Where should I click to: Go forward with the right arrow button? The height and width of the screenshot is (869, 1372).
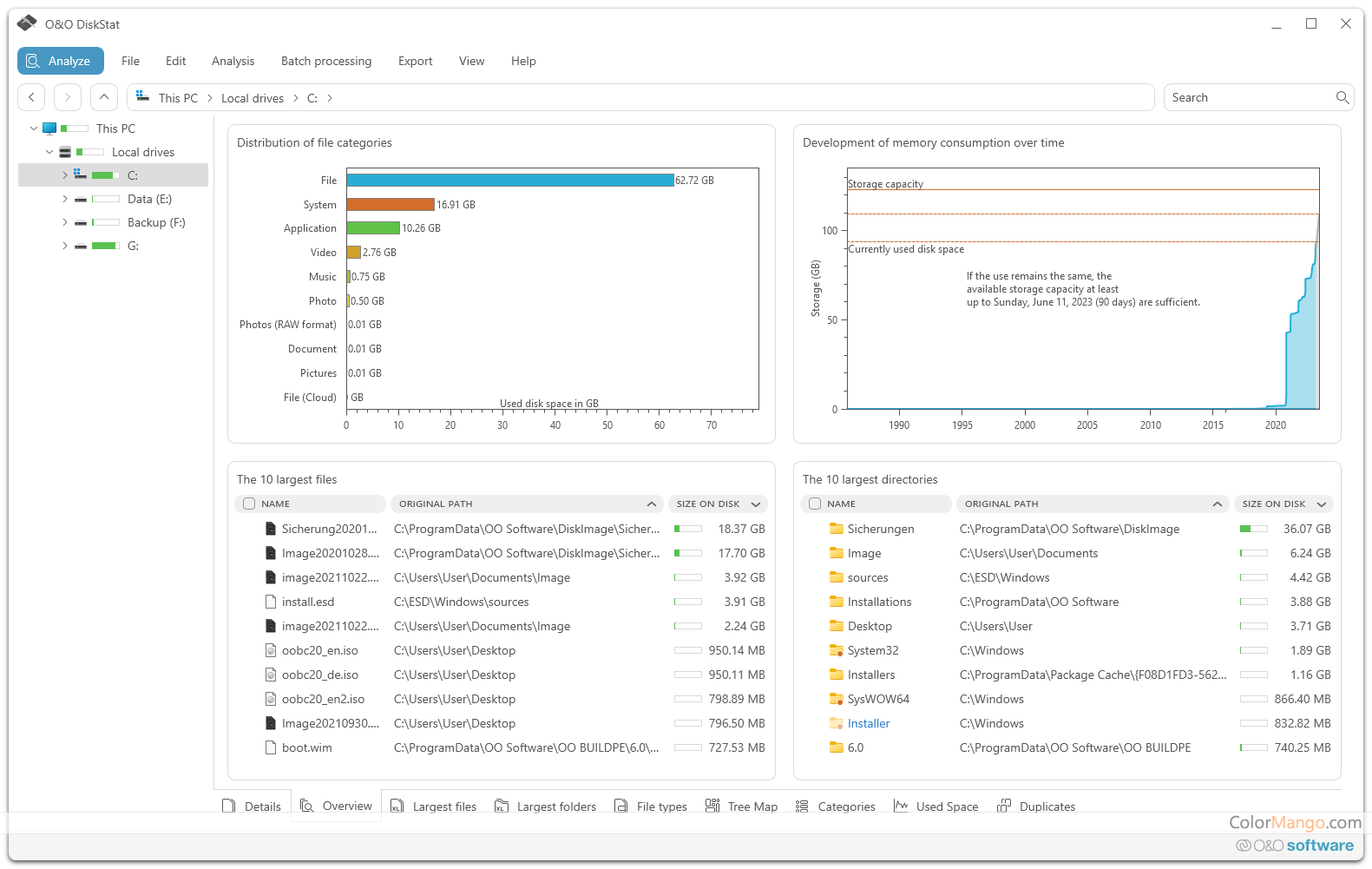(68, 97)
